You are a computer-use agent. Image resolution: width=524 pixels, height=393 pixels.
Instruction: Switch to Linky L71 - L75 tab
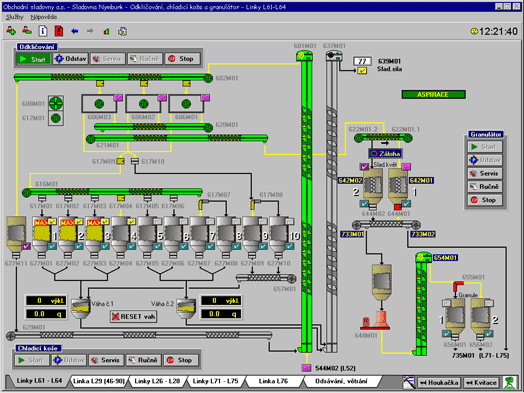[216, 381]
